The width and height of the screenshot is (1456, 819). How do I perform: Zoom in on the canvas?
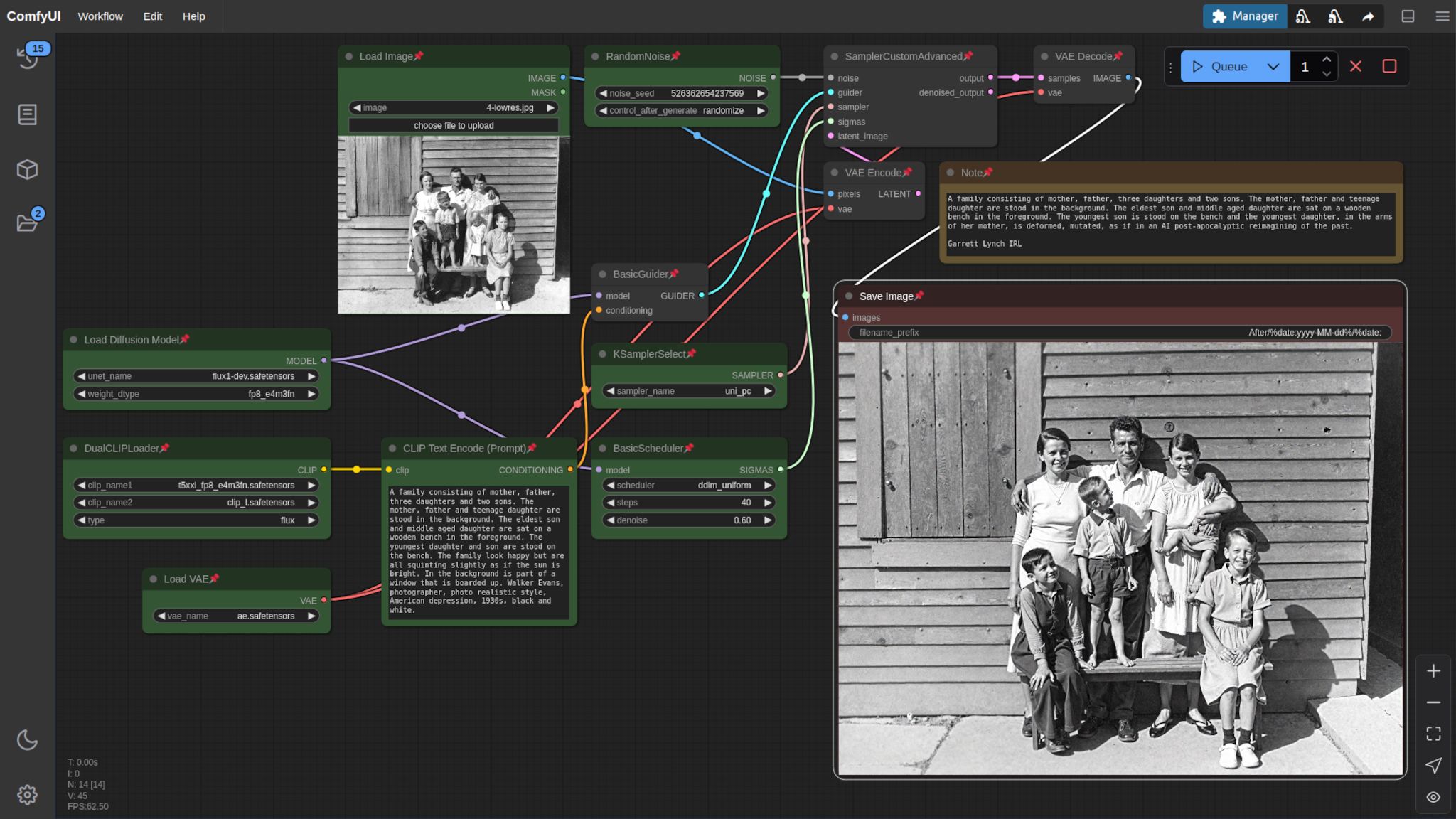tap(1434, 670)
